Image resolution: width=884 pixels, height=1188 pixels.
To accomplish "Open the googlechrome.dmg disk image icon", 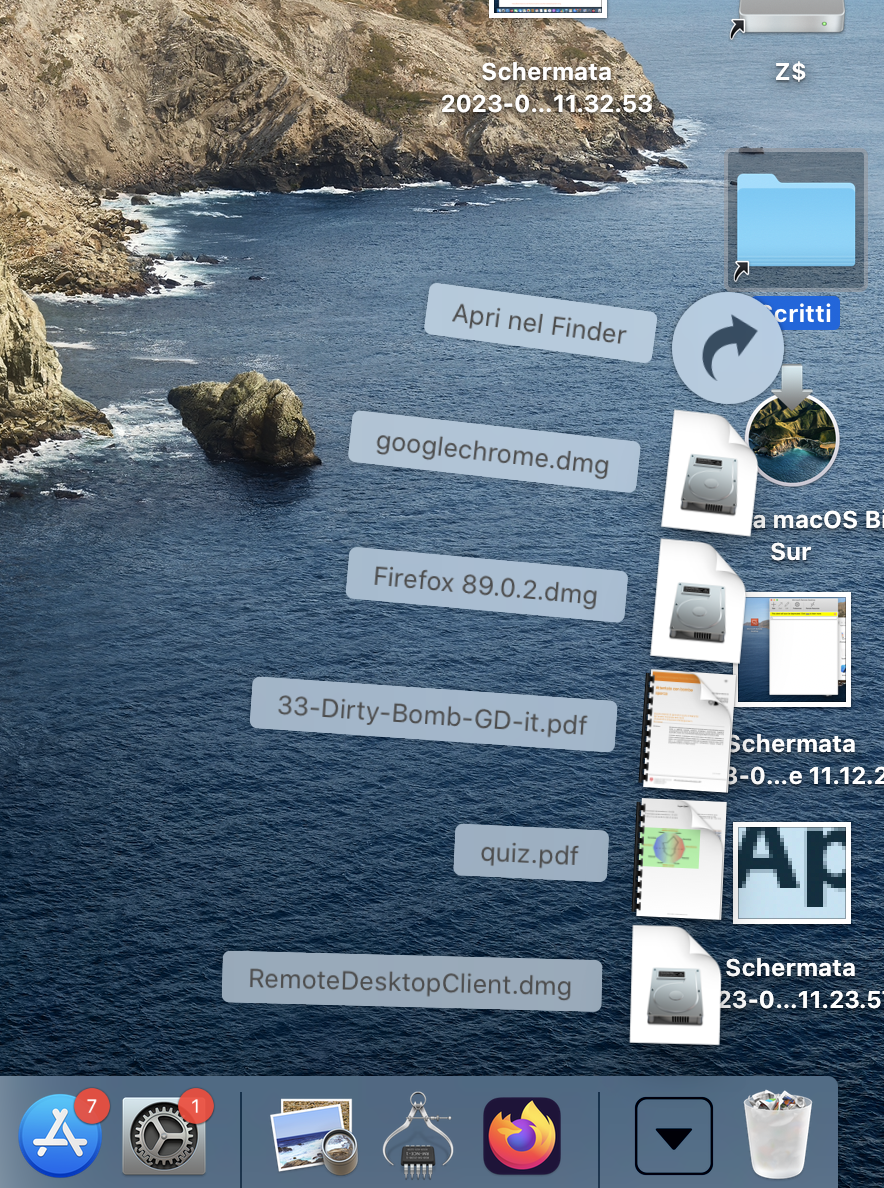I will point(709,473).
